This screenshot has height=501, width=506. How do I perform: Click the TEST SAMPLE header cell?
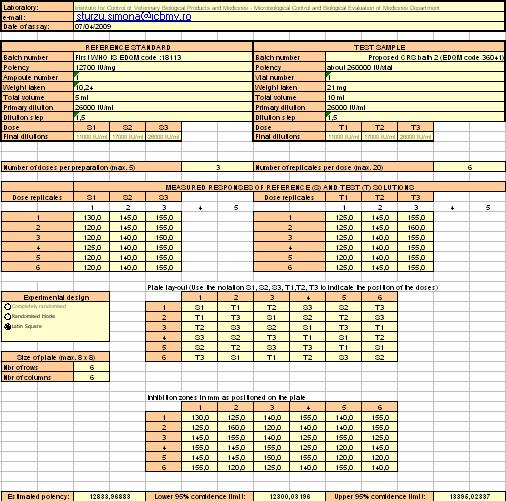pyautogui.click(x=379, y=47)
